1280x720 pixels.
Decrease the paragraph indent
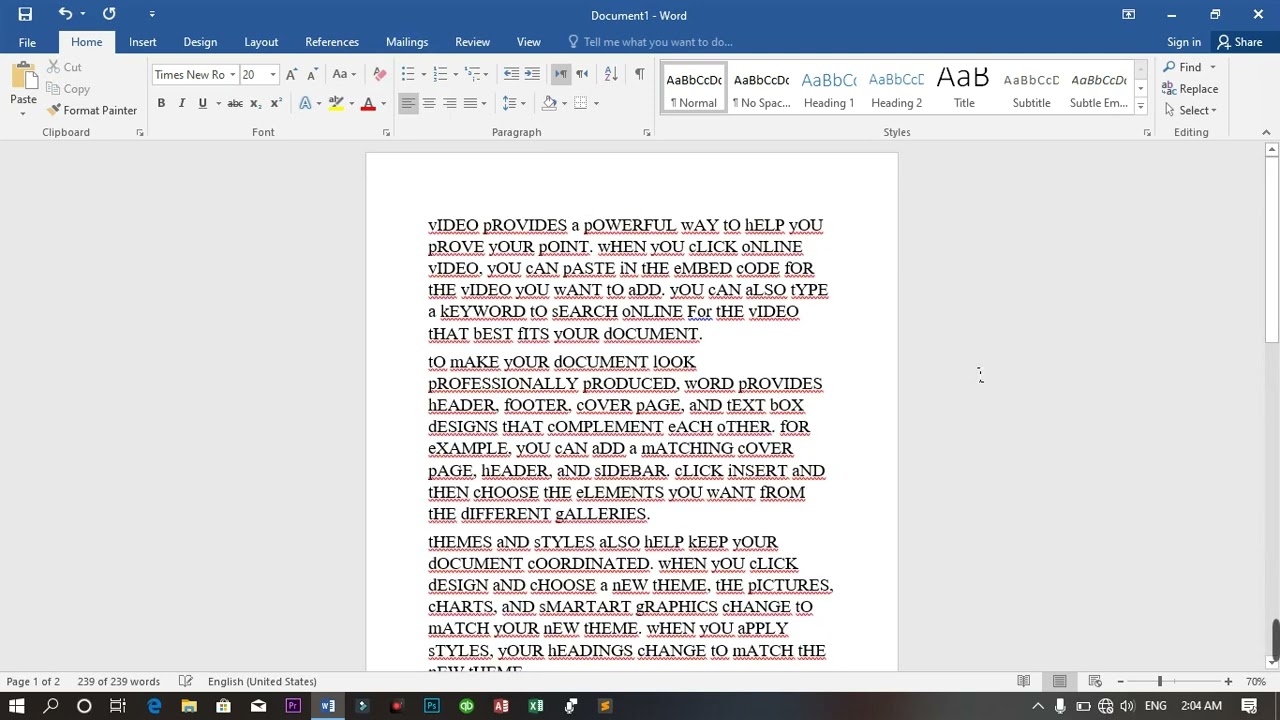coord(511,74)
